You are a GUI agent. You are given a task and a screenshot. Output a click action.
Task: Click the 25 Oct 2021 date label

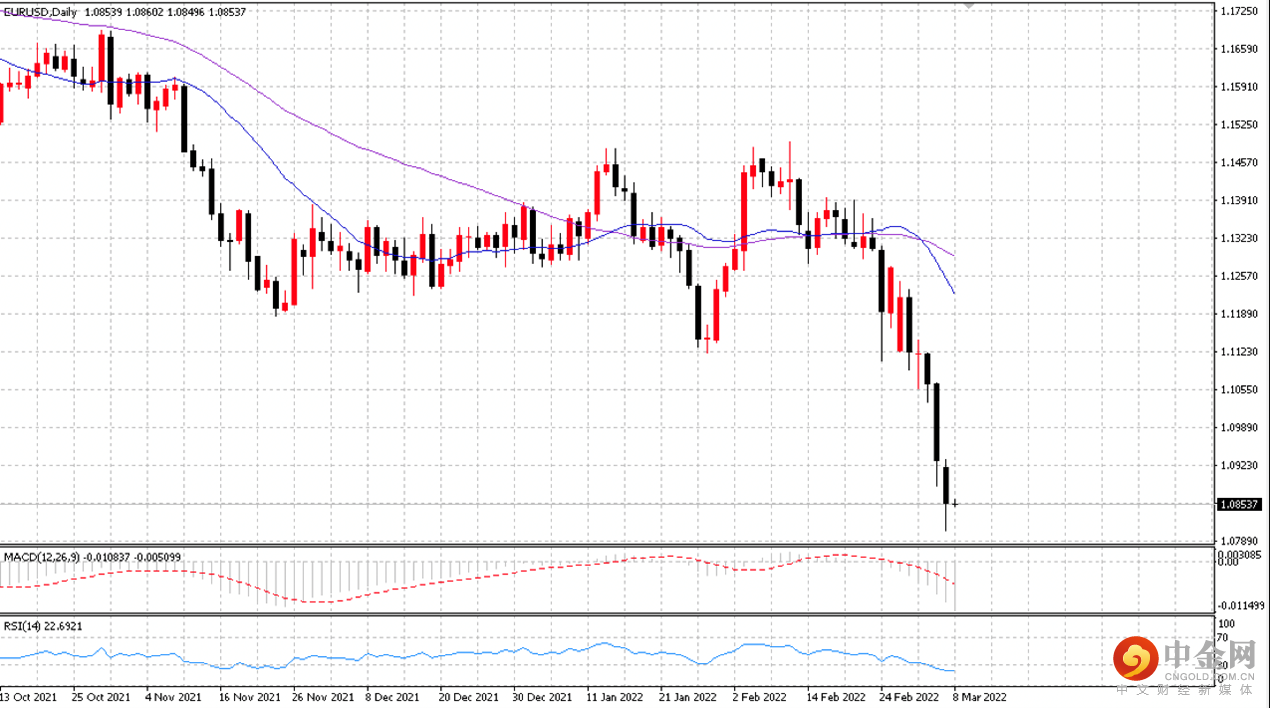coord(101,696)
